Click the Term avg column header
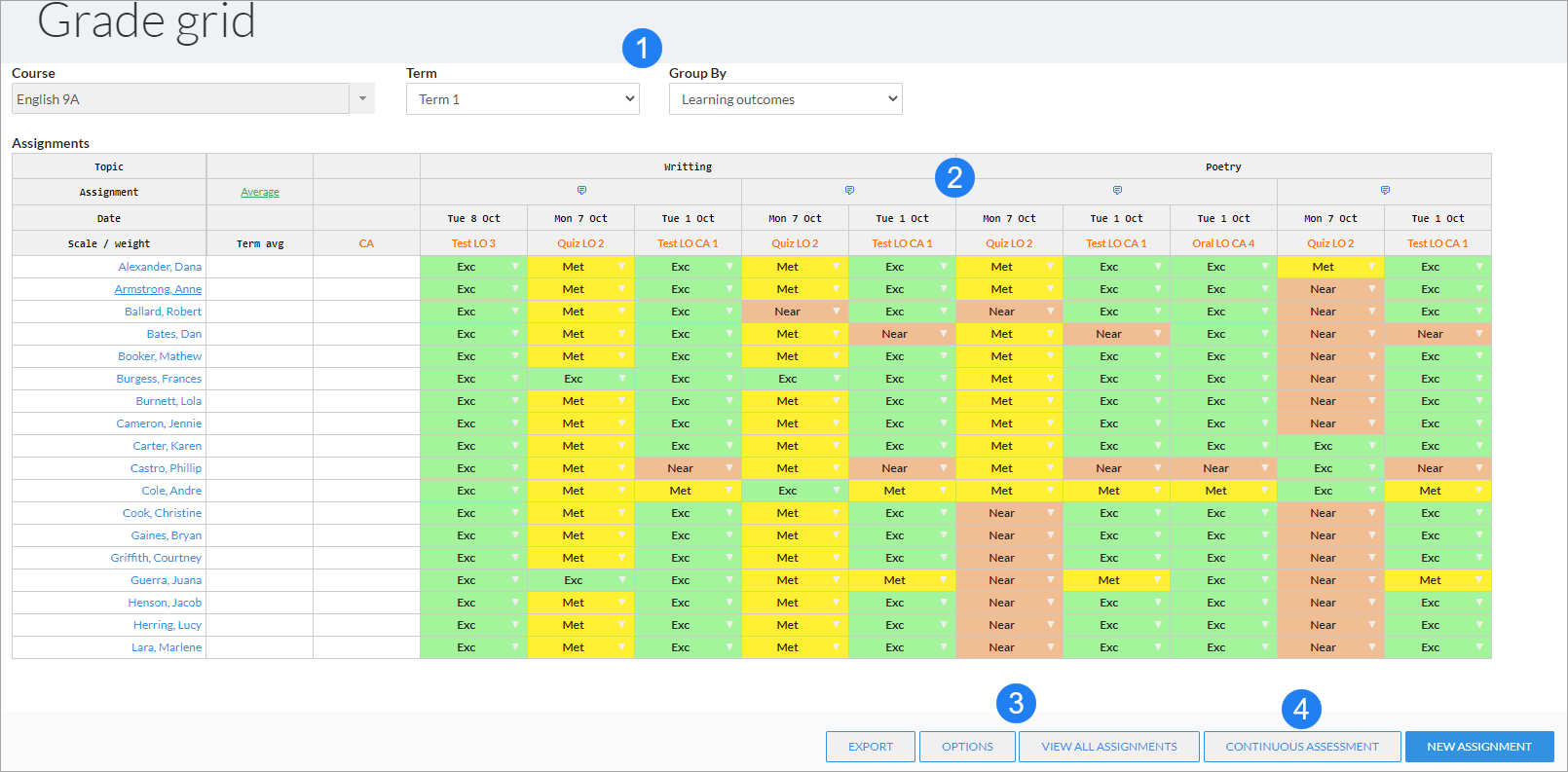 click(x=260, y=243)
